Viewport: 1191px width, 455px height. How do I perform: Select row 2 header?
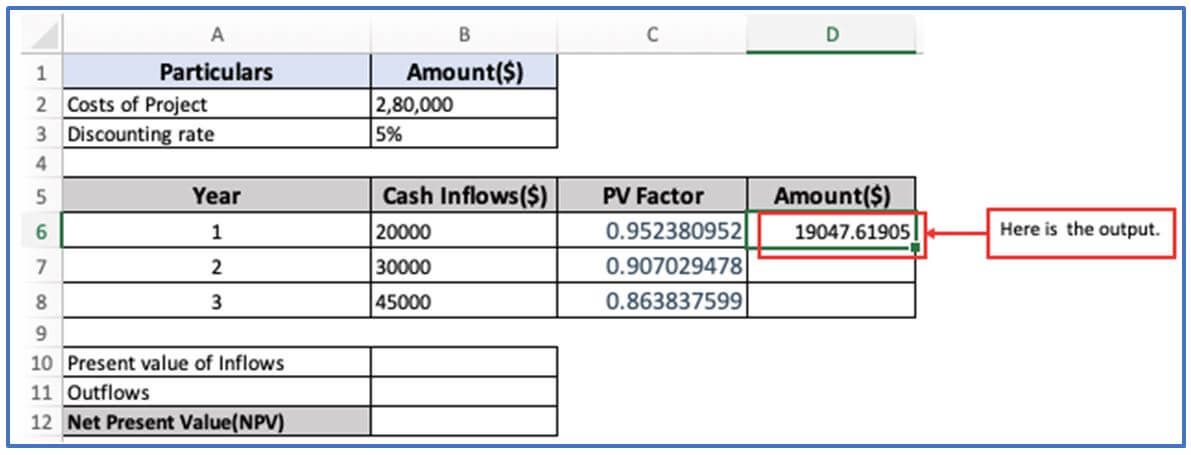(x=42, y=104)
